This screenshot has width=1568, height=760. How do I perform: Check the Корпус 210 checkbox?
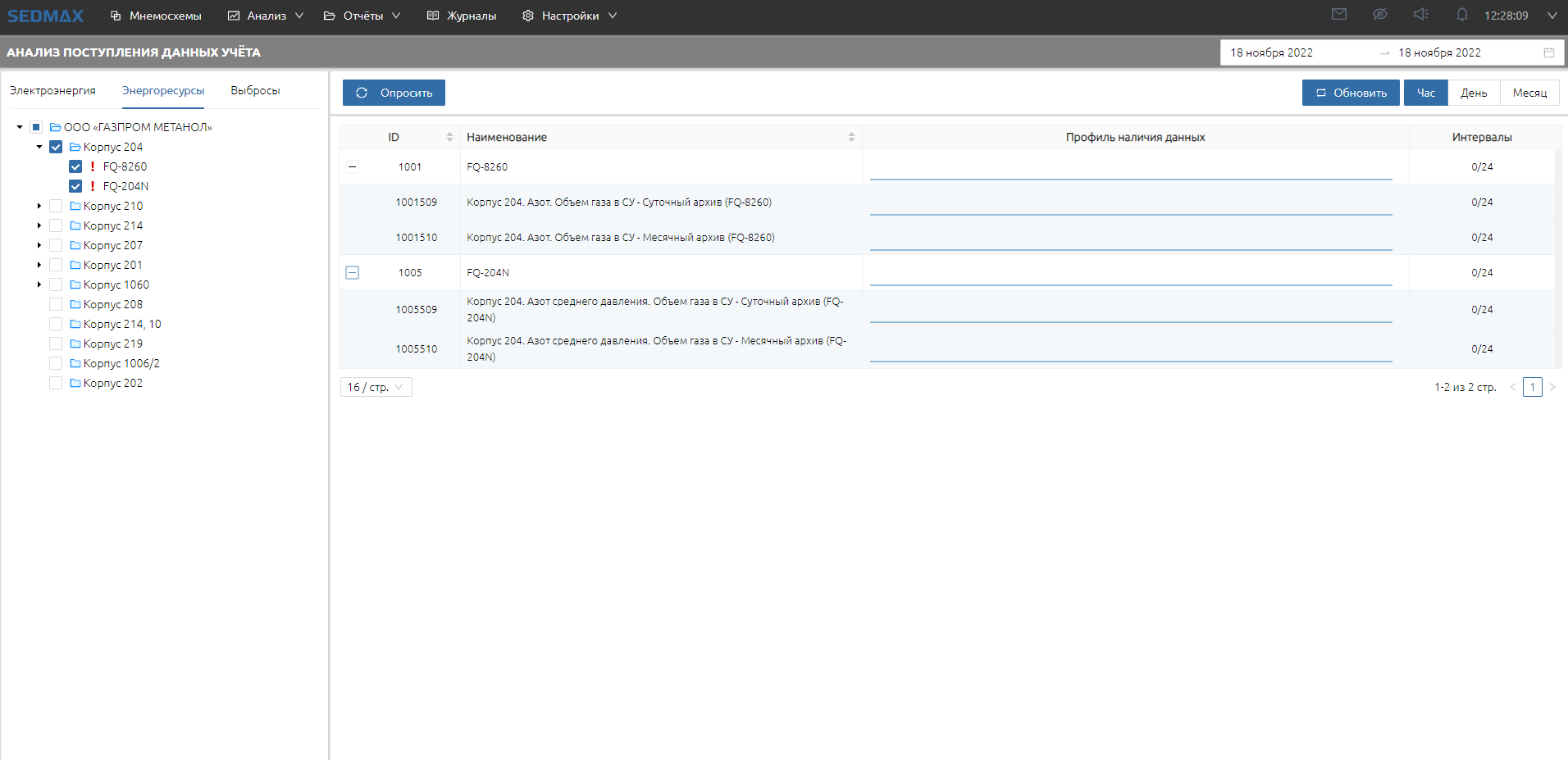tap(56, 206)
